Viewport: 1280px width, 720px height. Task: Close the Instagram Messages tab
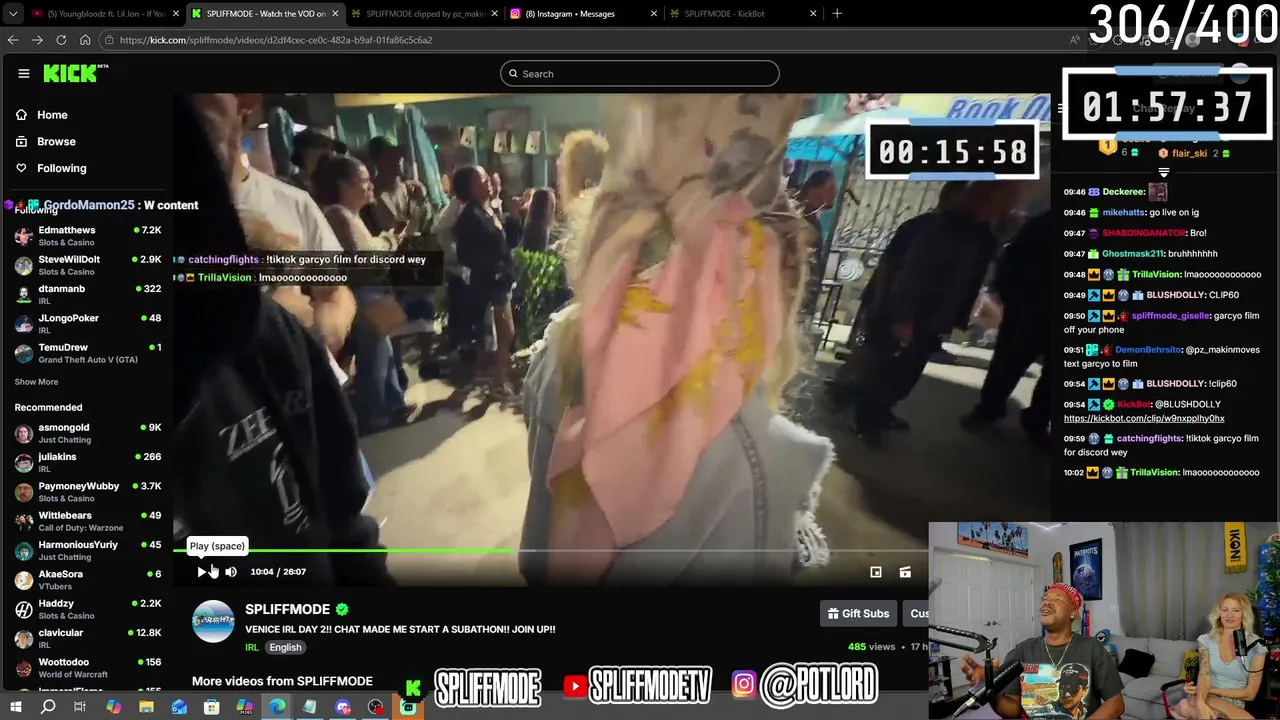(x=654, y=14)
